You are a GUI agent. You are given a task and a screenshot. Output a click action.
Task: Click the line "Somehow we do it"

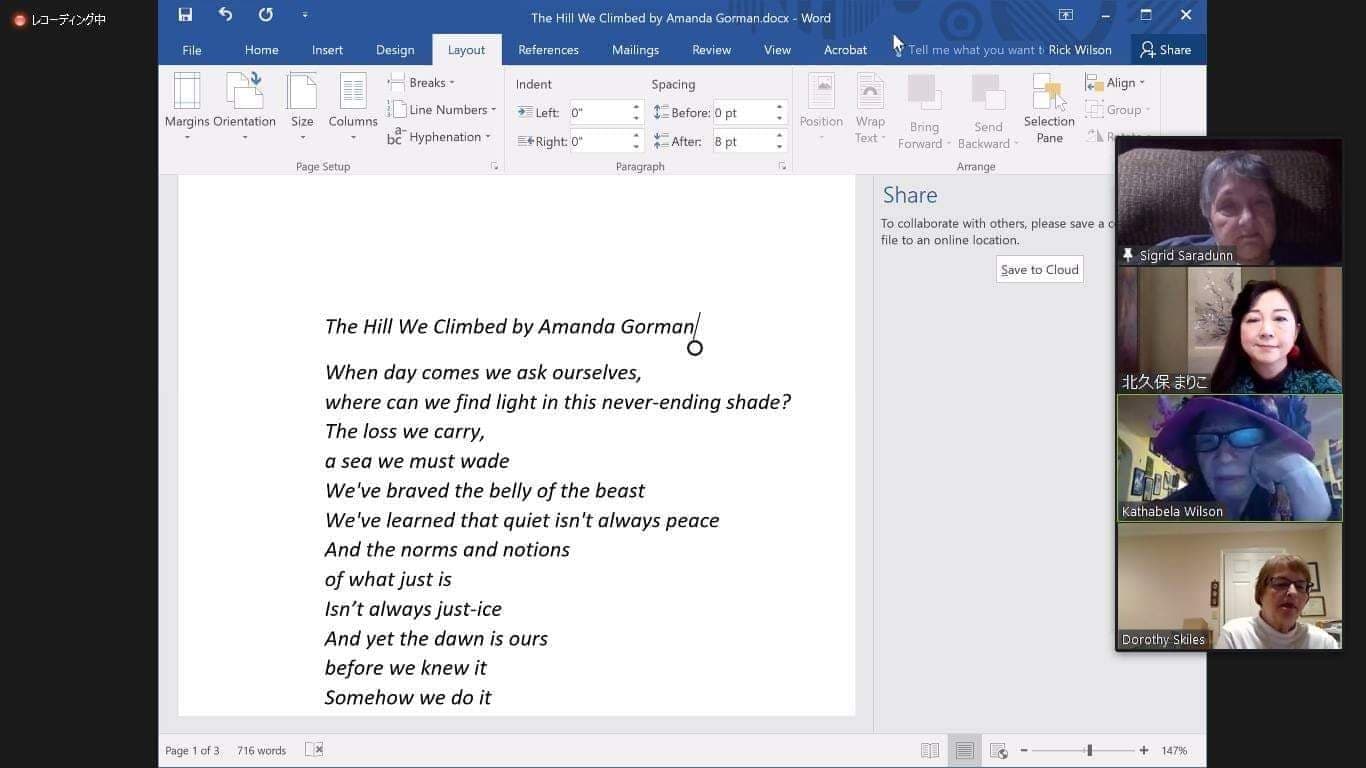(x=408, y=697)
